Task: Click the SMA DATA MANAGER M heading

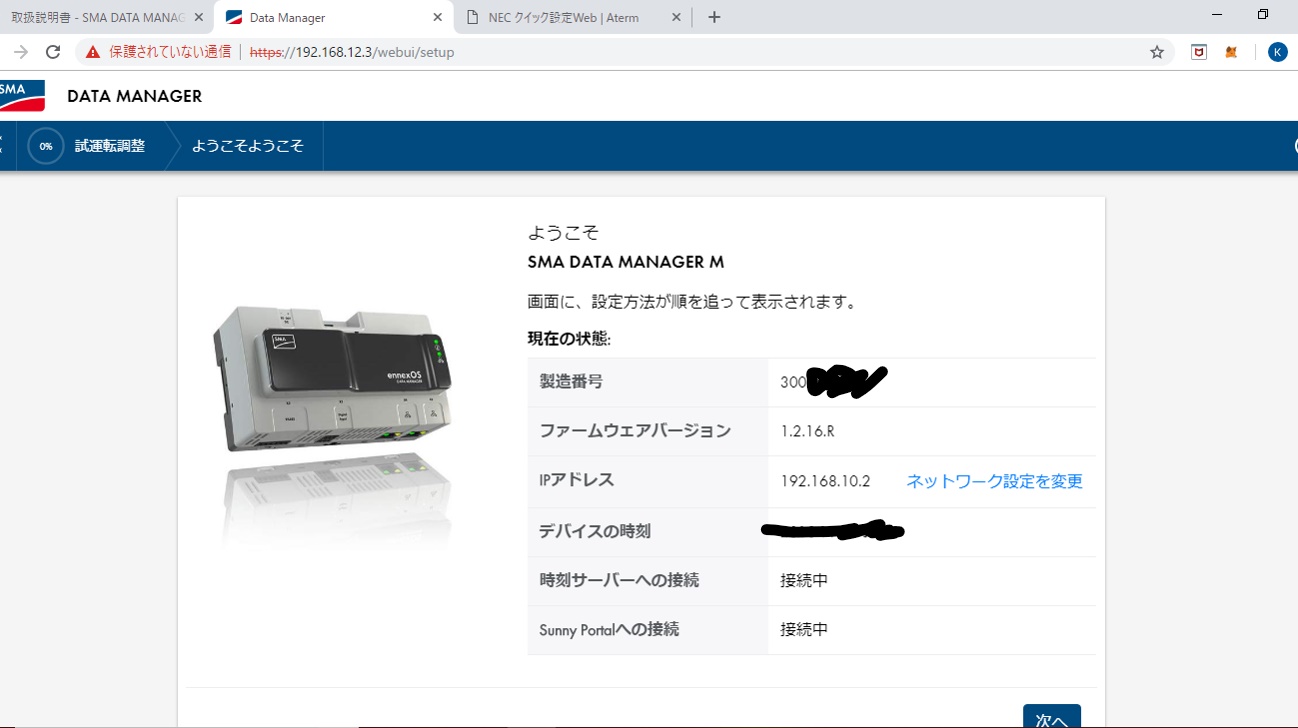Action: pyautogui.click(x=626, y=262)
